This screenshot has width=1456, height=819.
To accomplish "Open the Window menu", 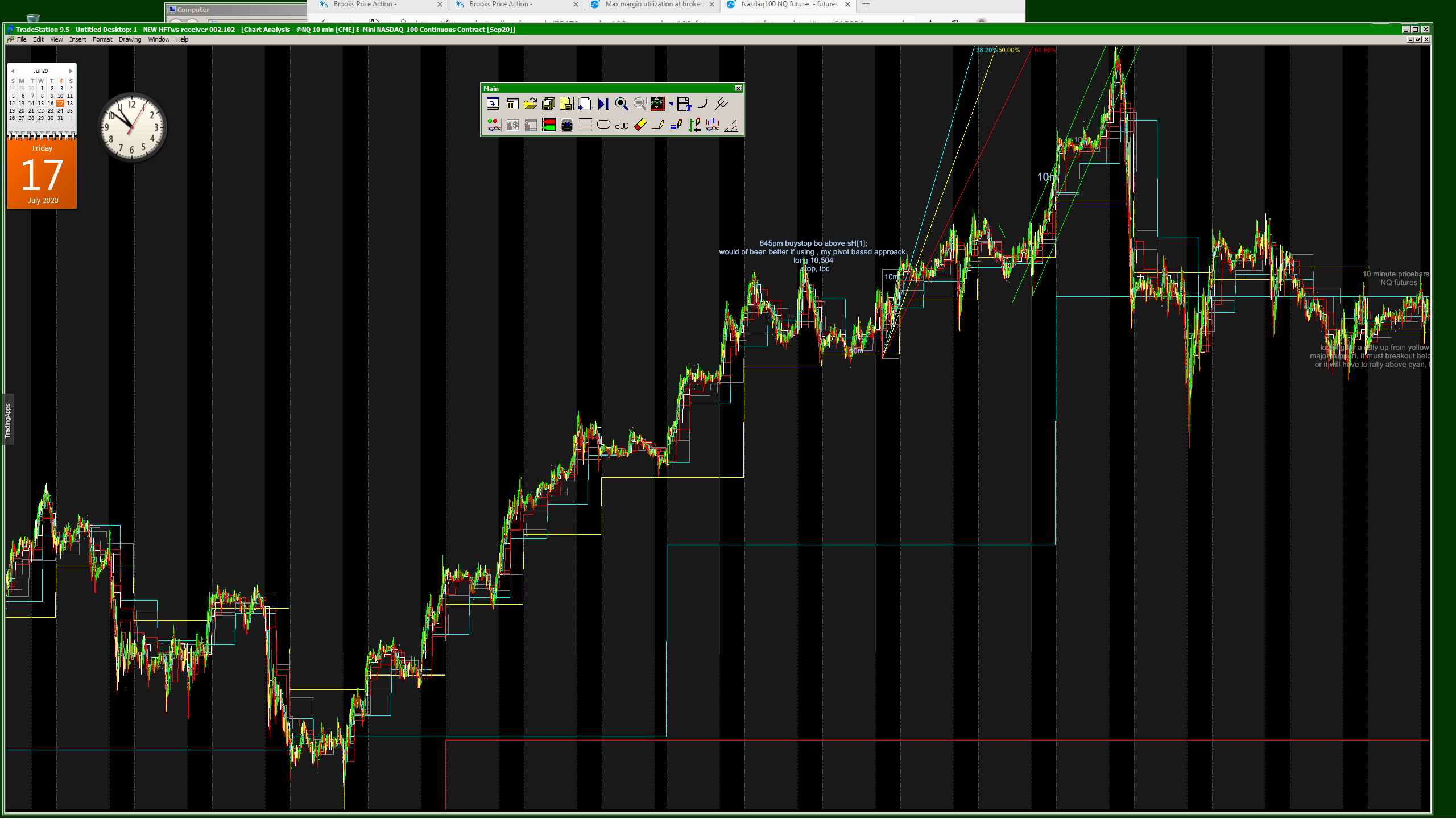I will pos(159,39).
